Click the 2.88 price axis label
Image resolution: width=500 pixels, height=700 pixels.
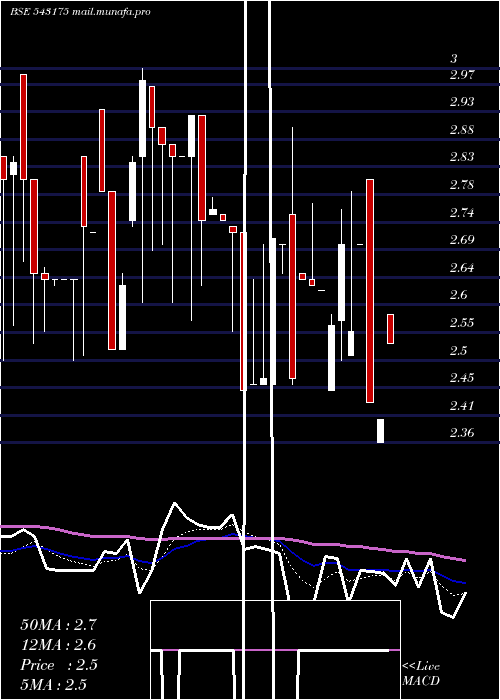tap(462, 130)
